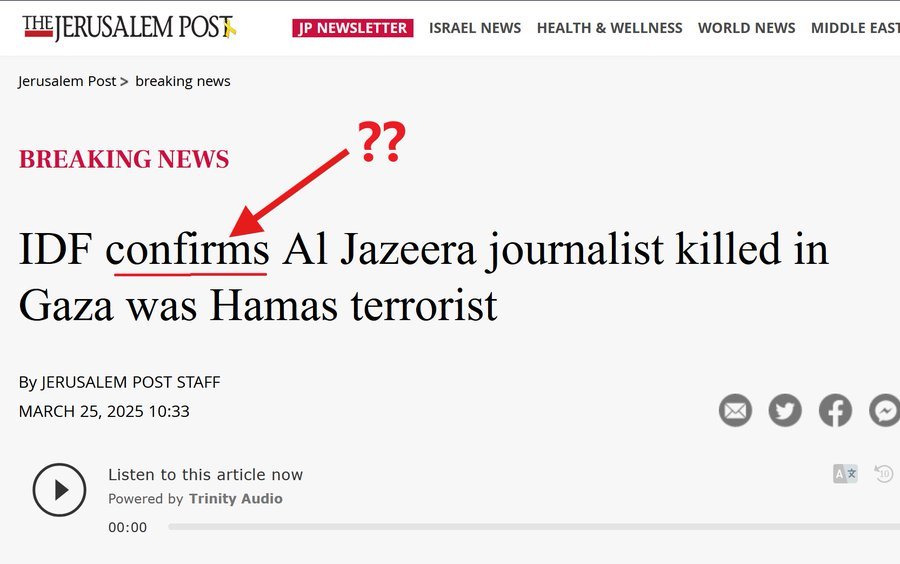Go to World News section
The image size is (900, 564).
(x=746, y=28)
